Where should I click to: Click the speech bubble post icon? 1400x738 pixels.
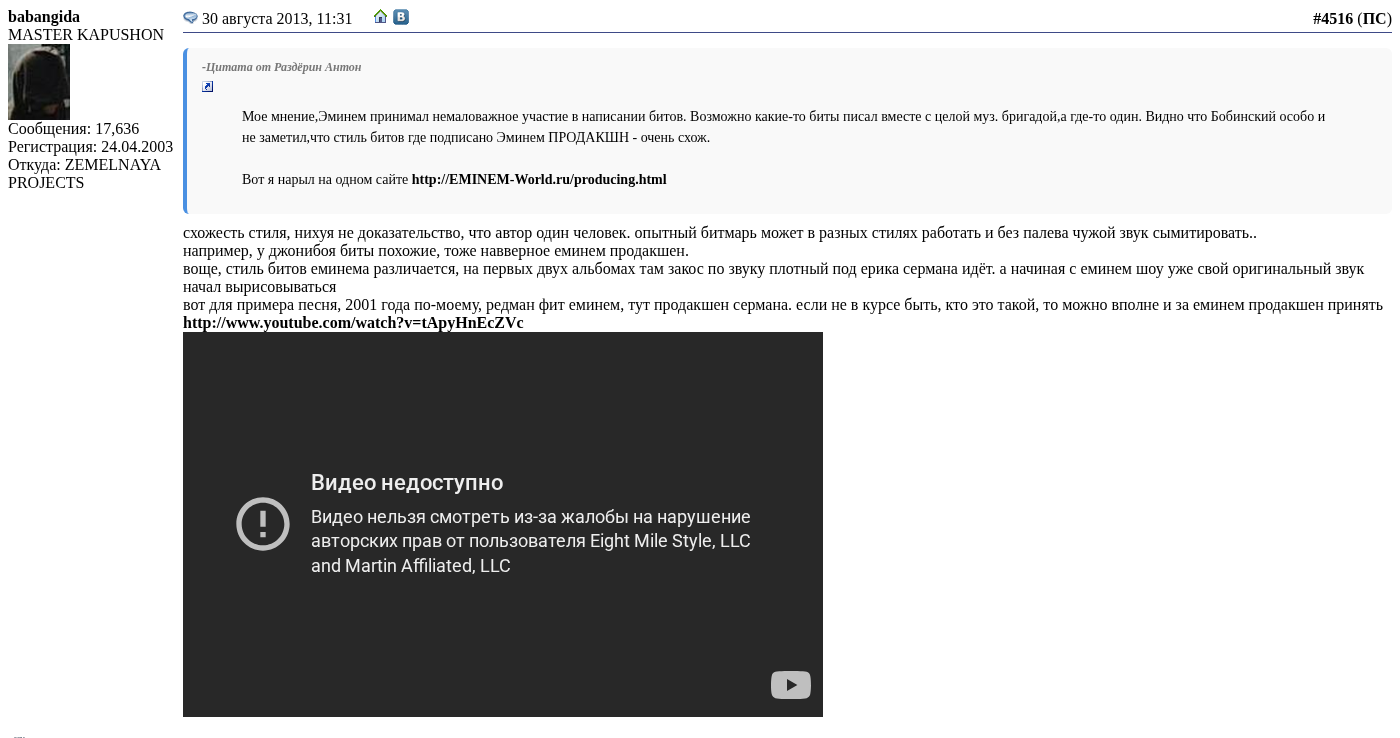190,18
